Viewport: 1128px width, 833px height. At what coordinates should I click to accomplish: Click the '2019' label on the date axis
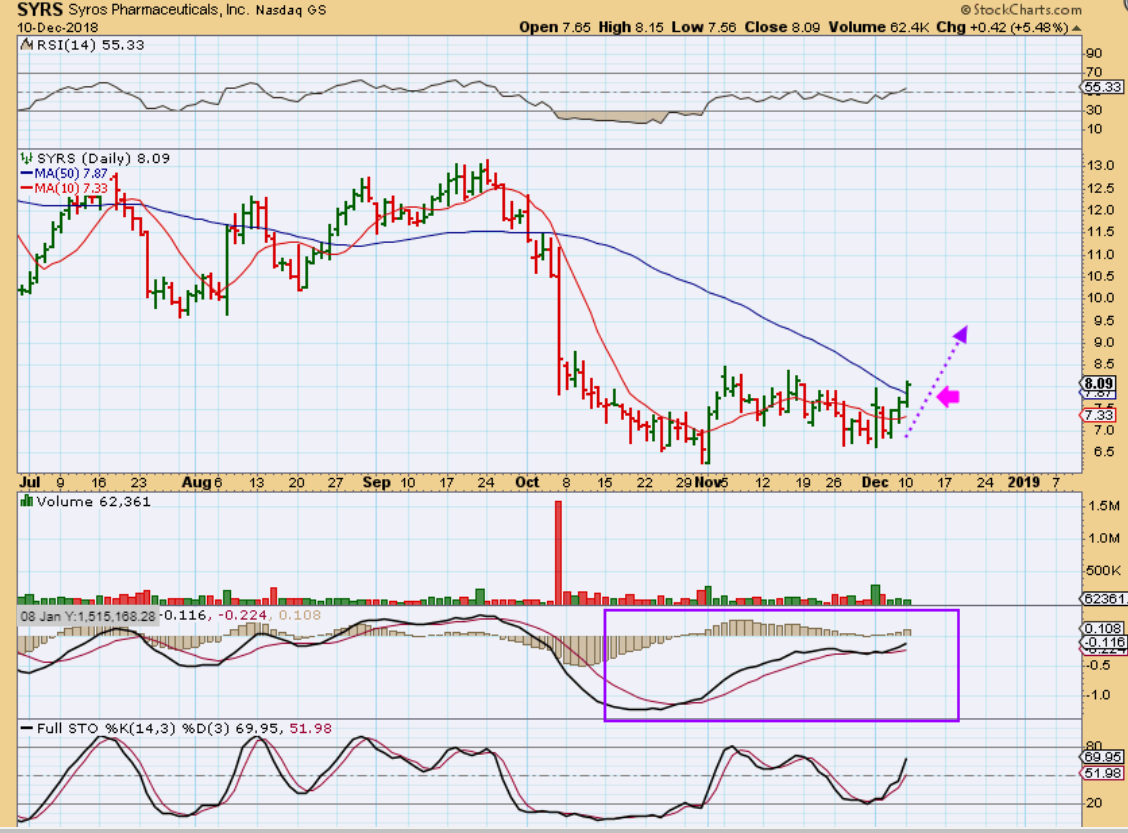(1024, 482)
